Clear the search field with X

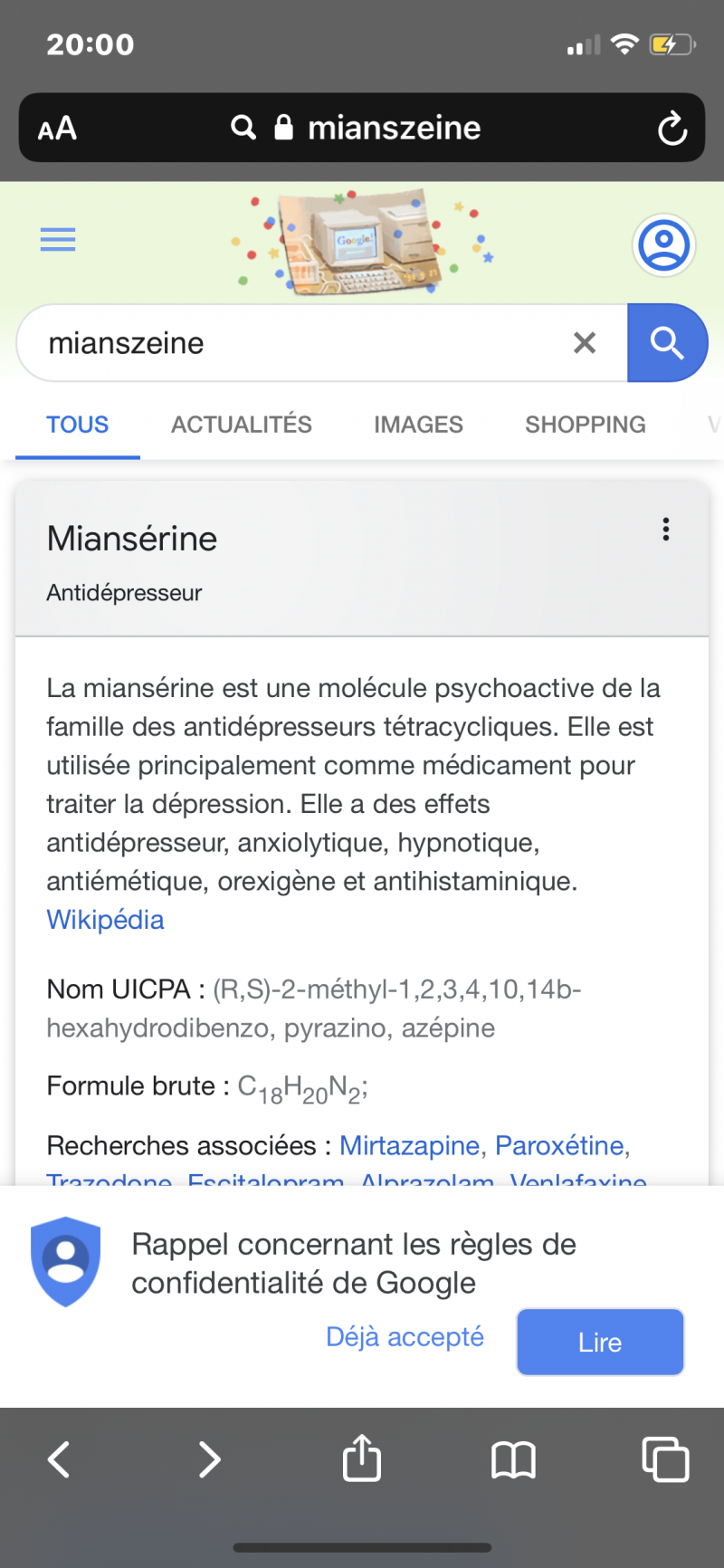pos(585,343)
